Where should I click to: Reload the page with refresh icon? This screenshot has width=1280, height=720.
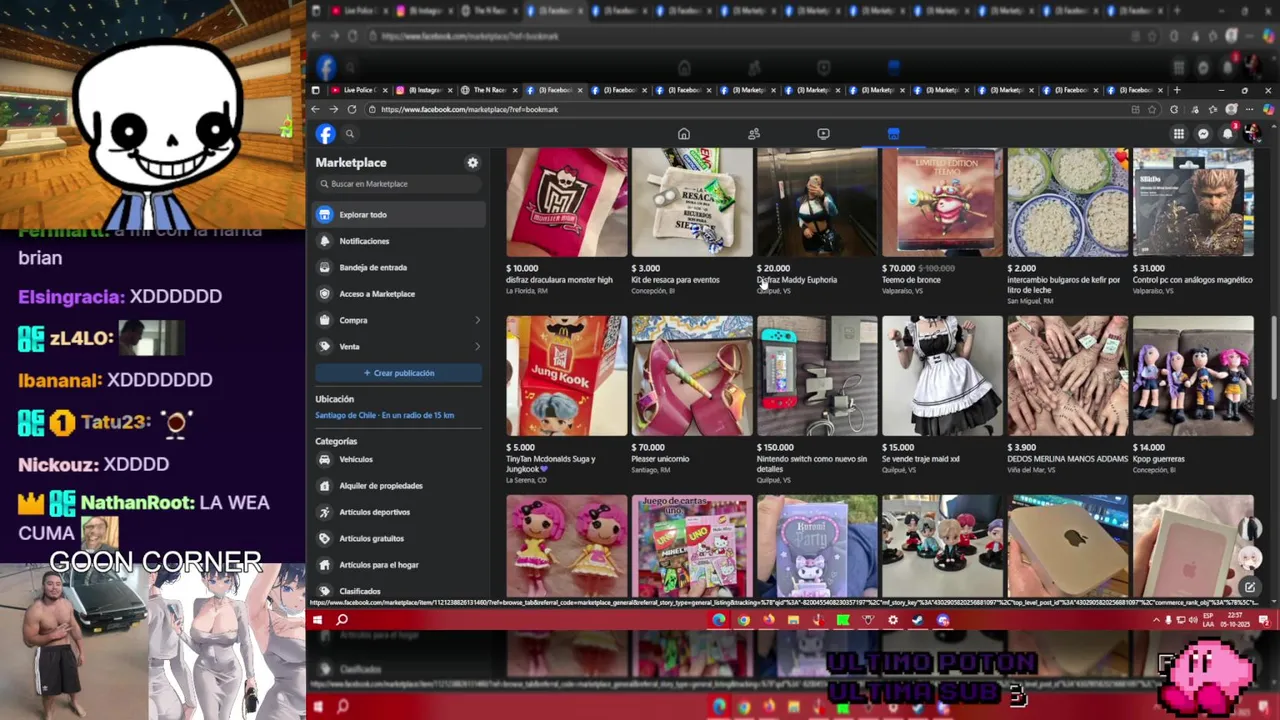click(352, 109)
